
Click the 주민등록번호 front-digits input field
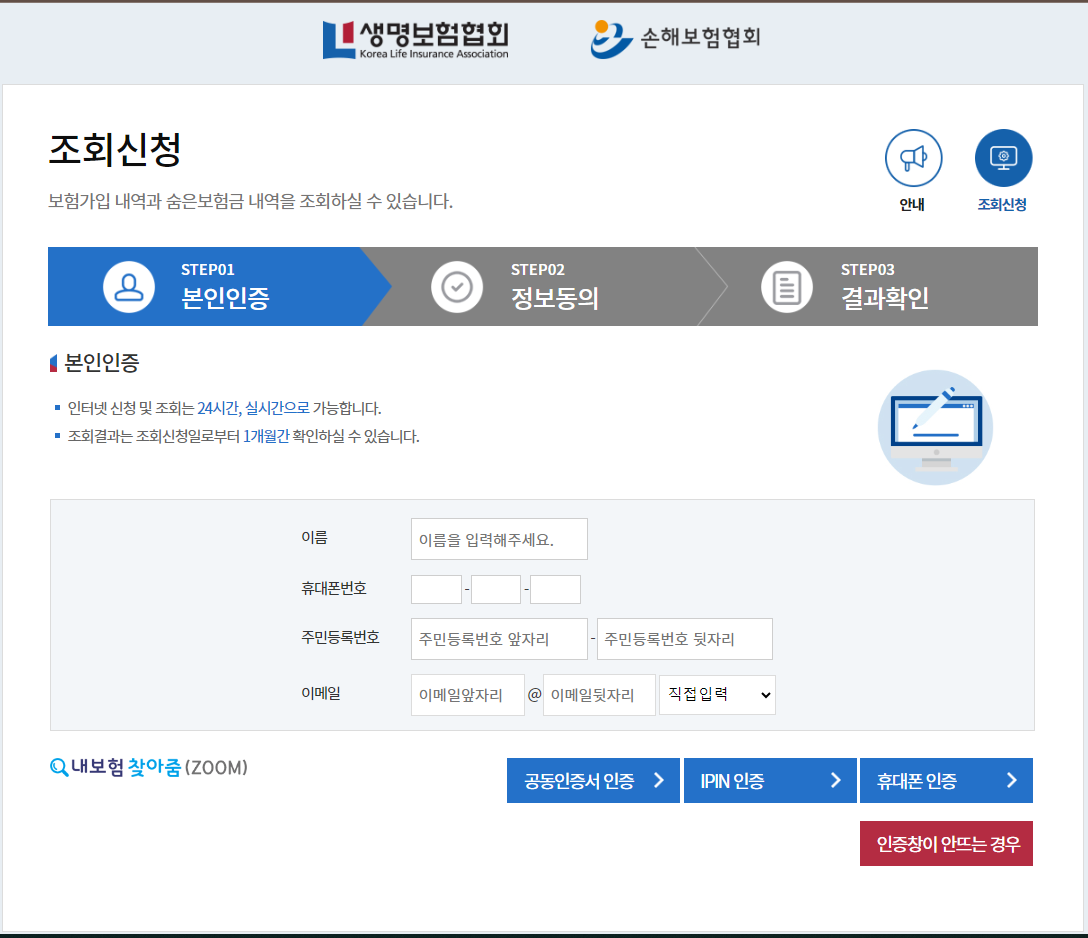pos(499,638)
